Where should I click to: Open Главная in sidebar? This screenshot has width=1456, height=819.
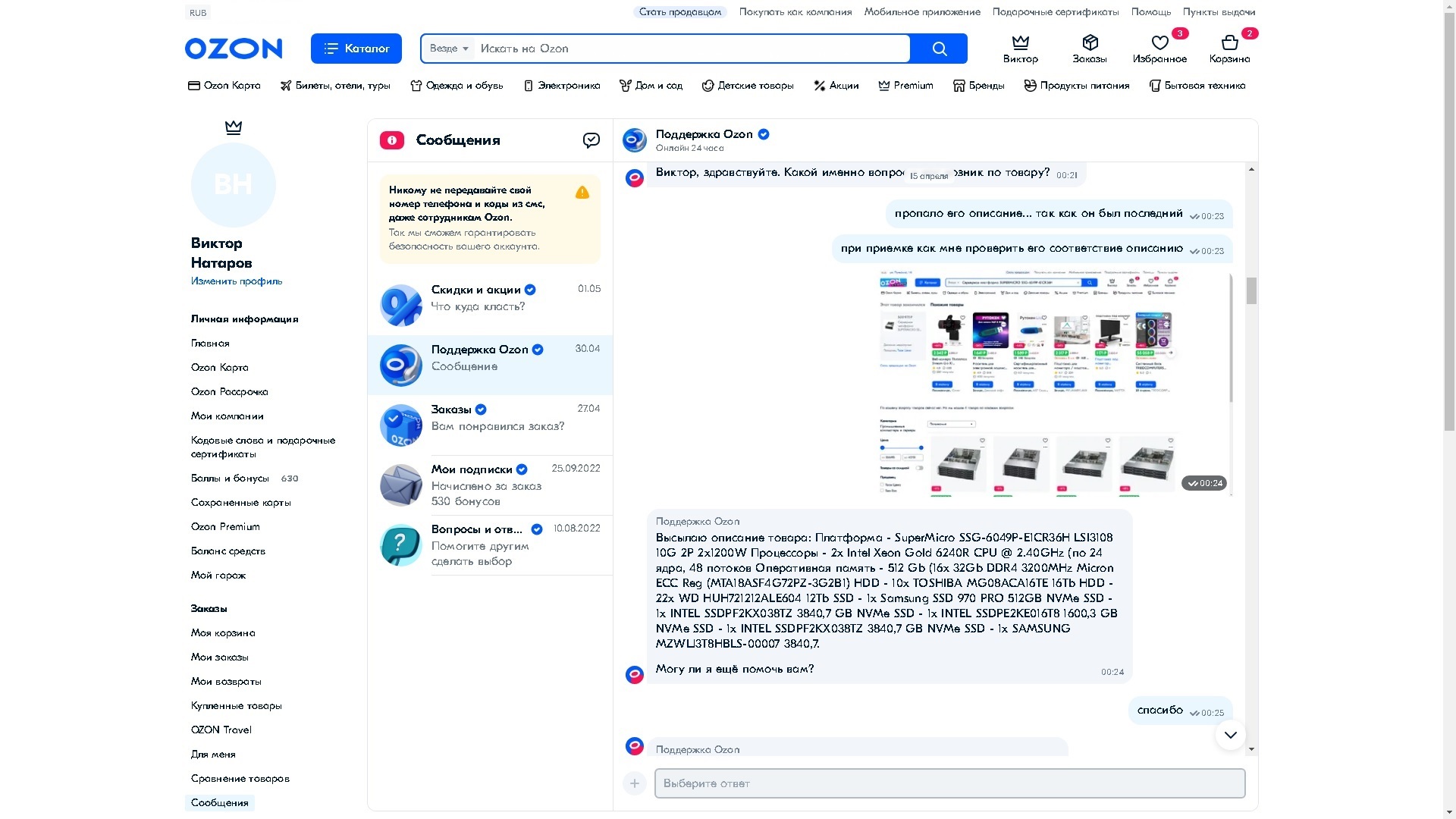(x=210, y=344)
